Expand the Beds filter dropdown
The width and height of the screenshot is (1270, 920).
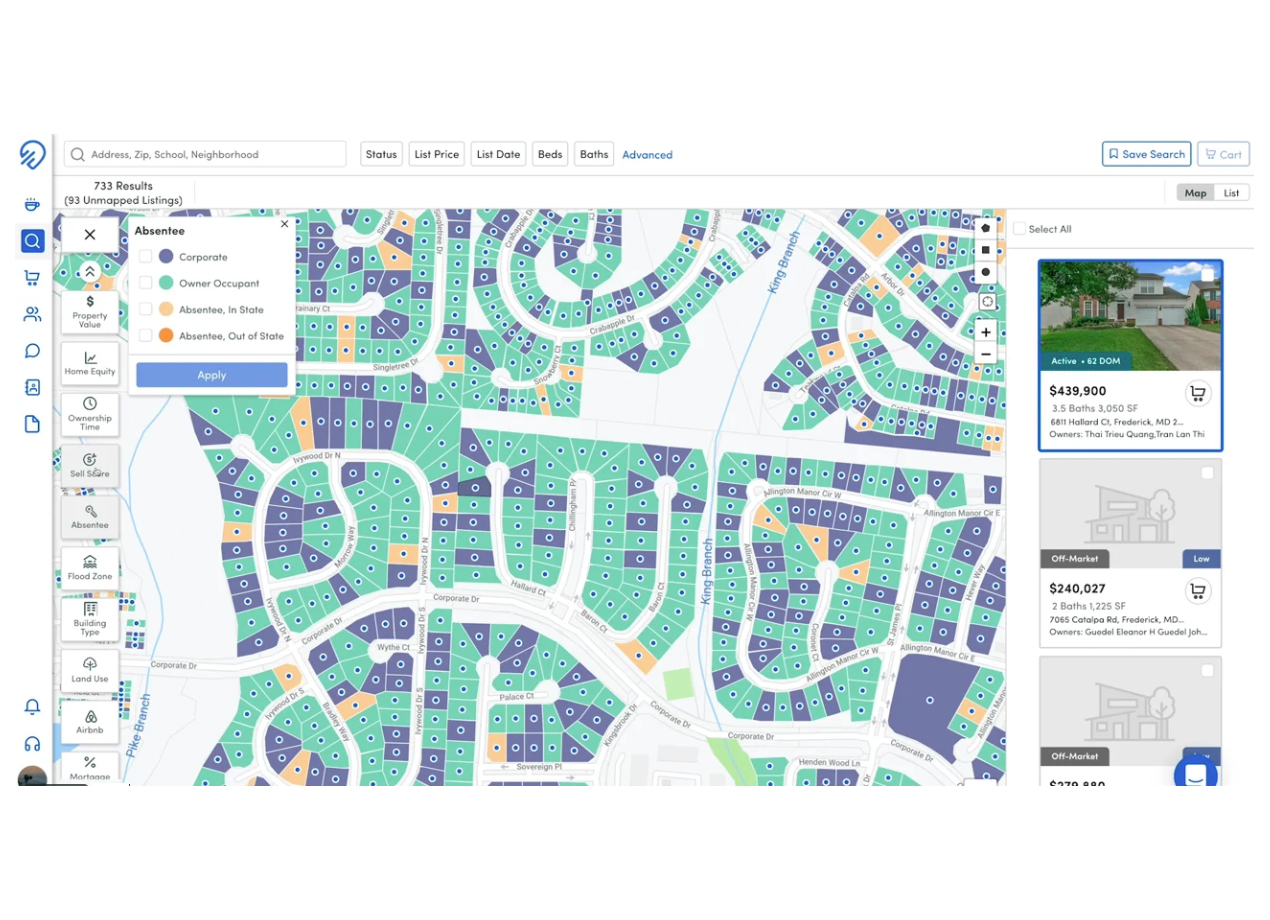tap(550, 154)
